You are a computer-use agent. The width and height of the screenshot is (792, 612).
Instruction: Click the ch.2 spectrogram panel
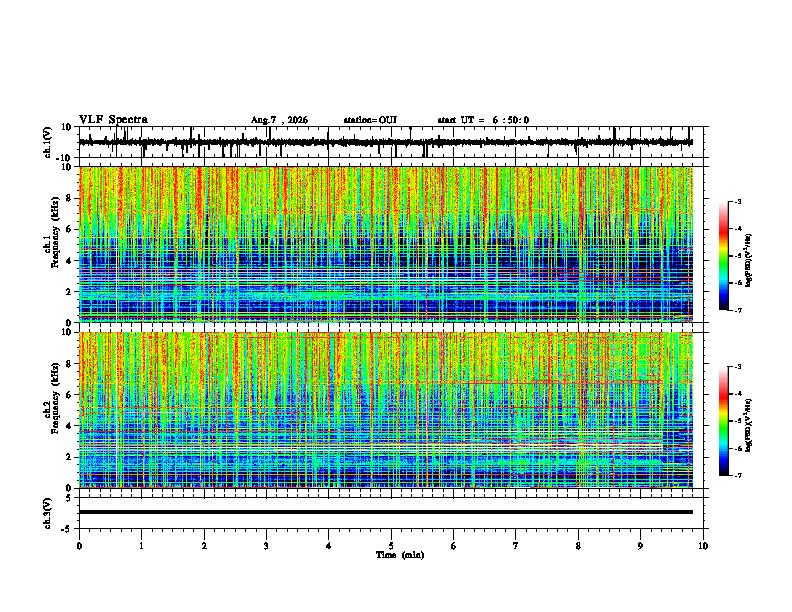pos(386,410)
